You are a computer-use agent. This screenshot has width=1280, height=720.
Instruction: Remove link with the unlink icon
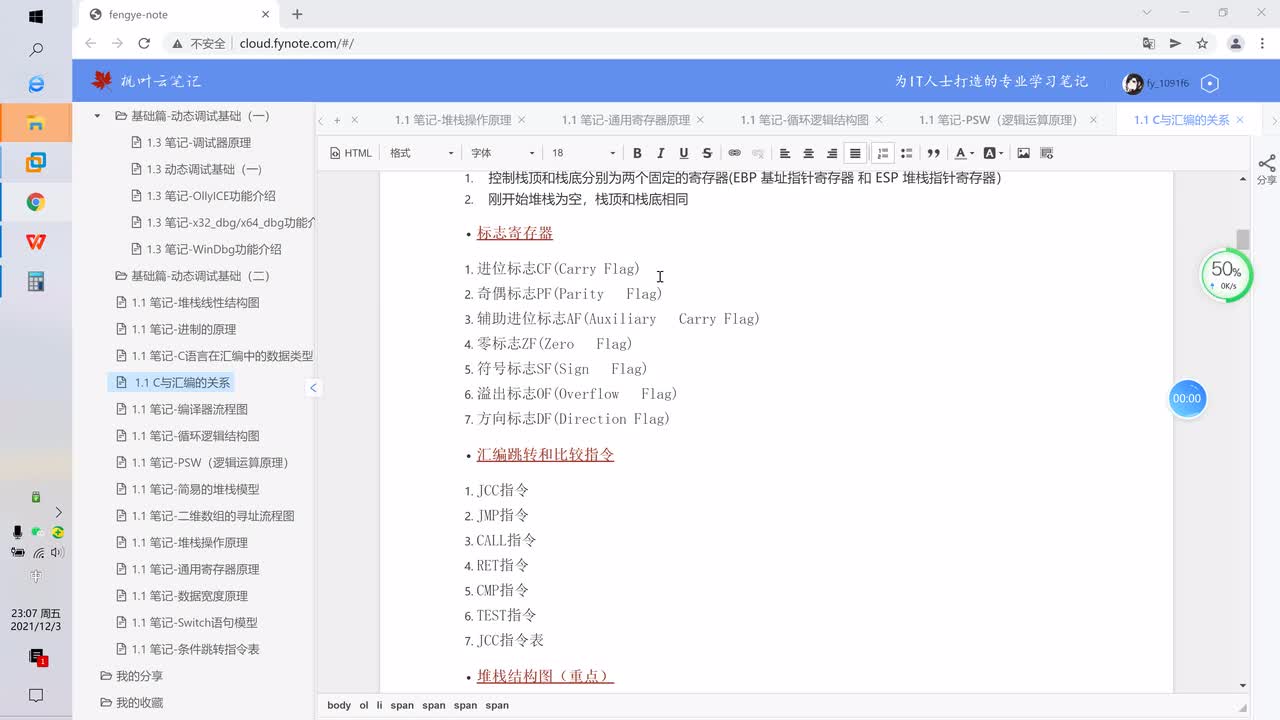click(758, 153)
